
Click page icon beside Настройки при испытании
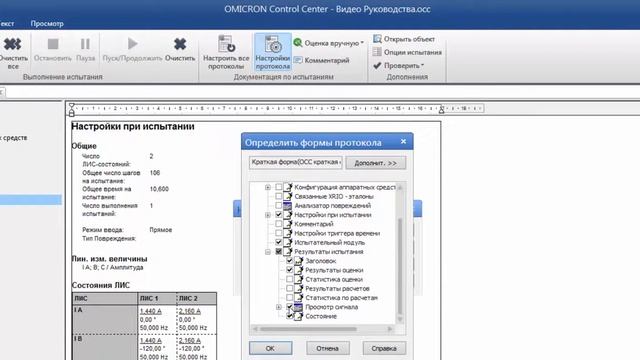click(x=288, y=215)
